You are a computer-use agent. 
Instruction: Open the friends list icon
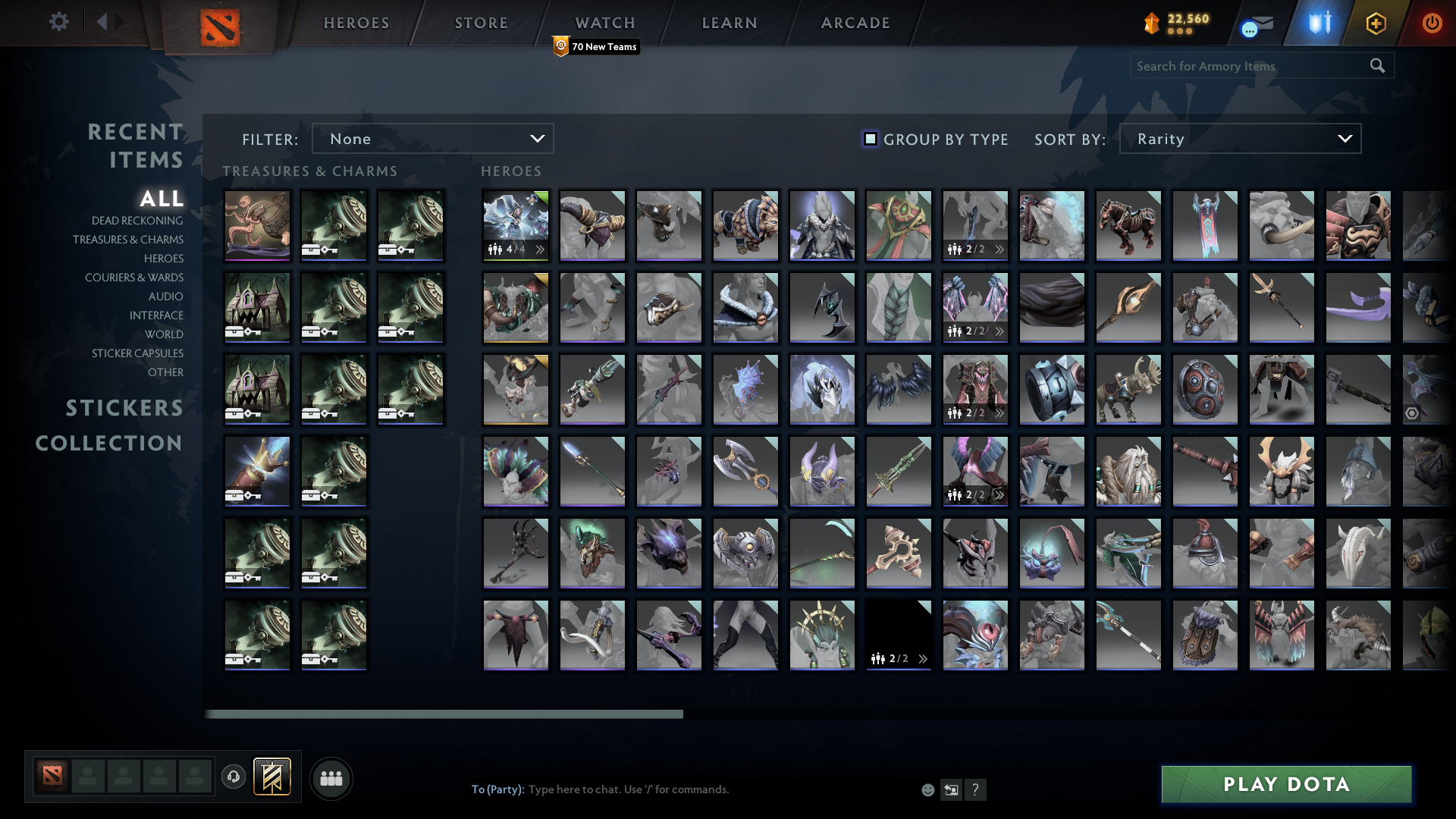331,777
